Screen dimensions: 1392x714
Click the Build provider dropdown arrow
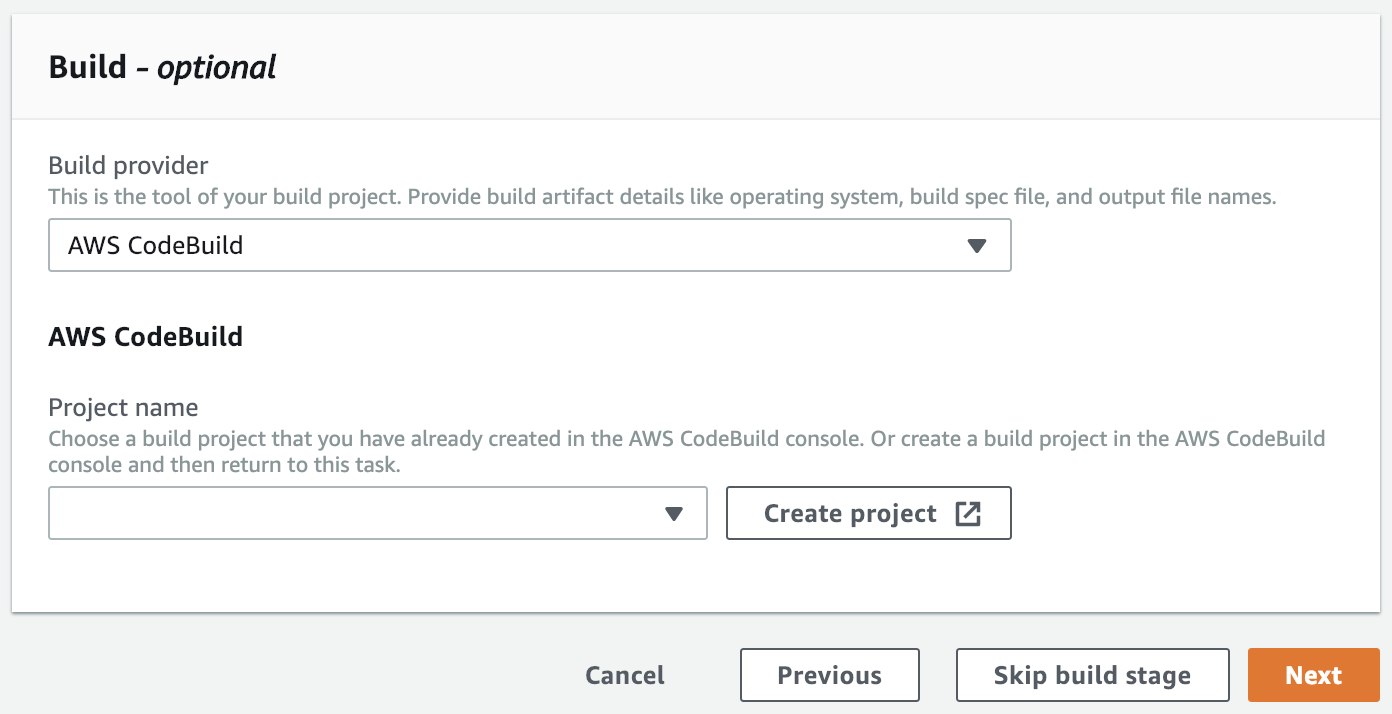tap(977, 246)
